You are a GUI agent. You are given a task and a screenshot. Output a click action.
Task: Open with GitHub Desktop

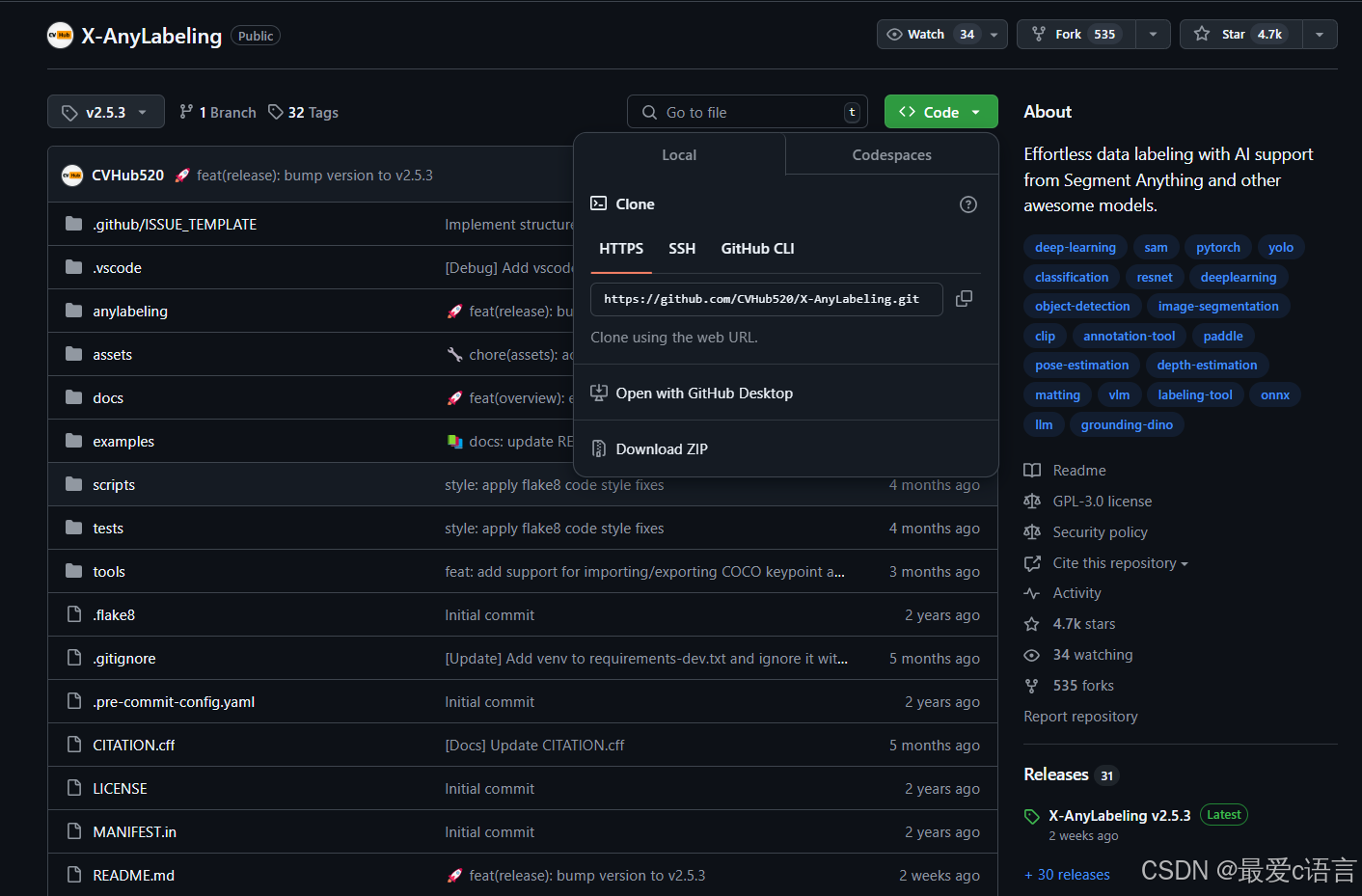click(704, 394)
